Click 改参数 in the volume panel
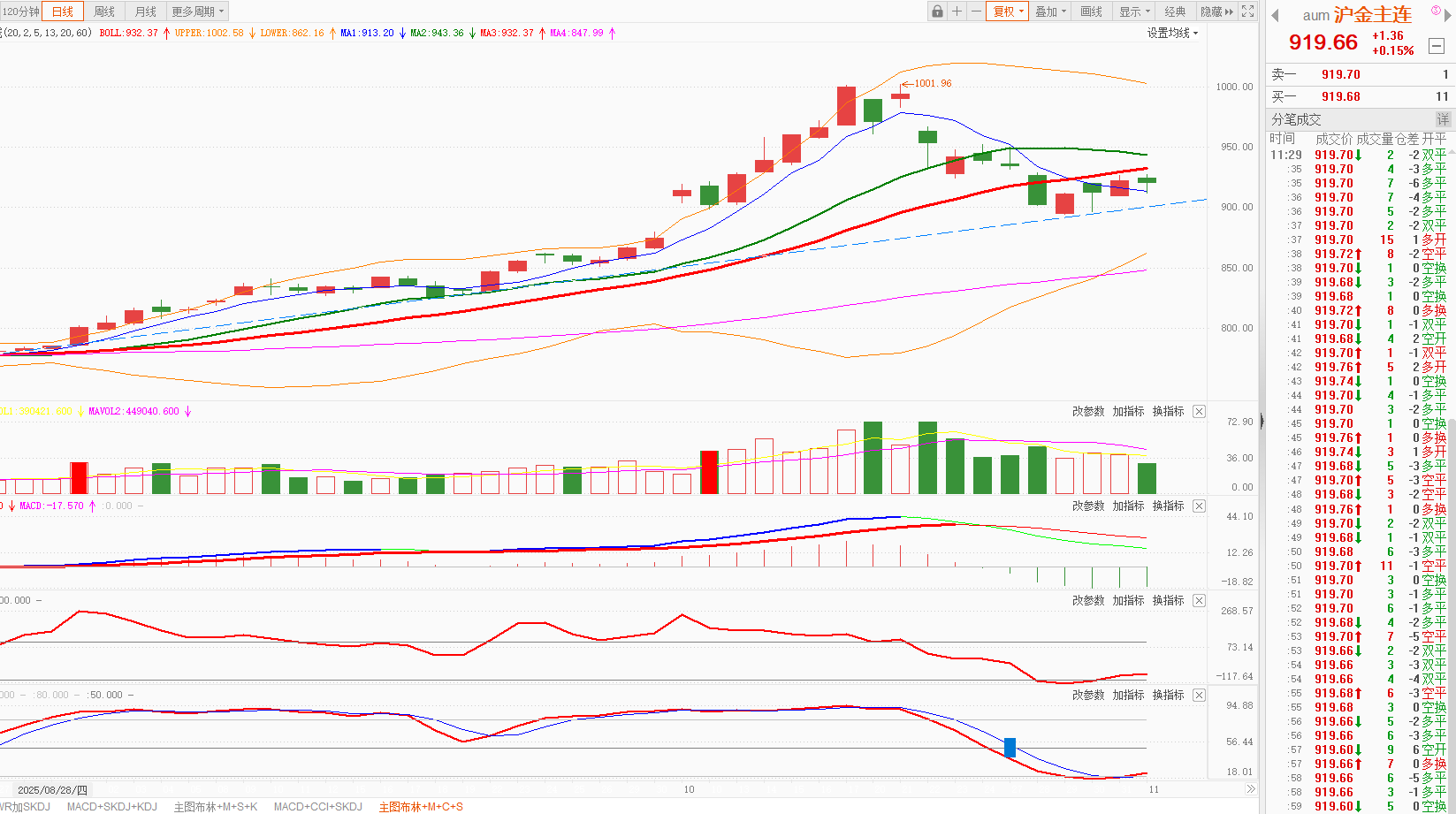Screen dimensions: 1456x814 pyautogui.click(x=1088, y=412)
